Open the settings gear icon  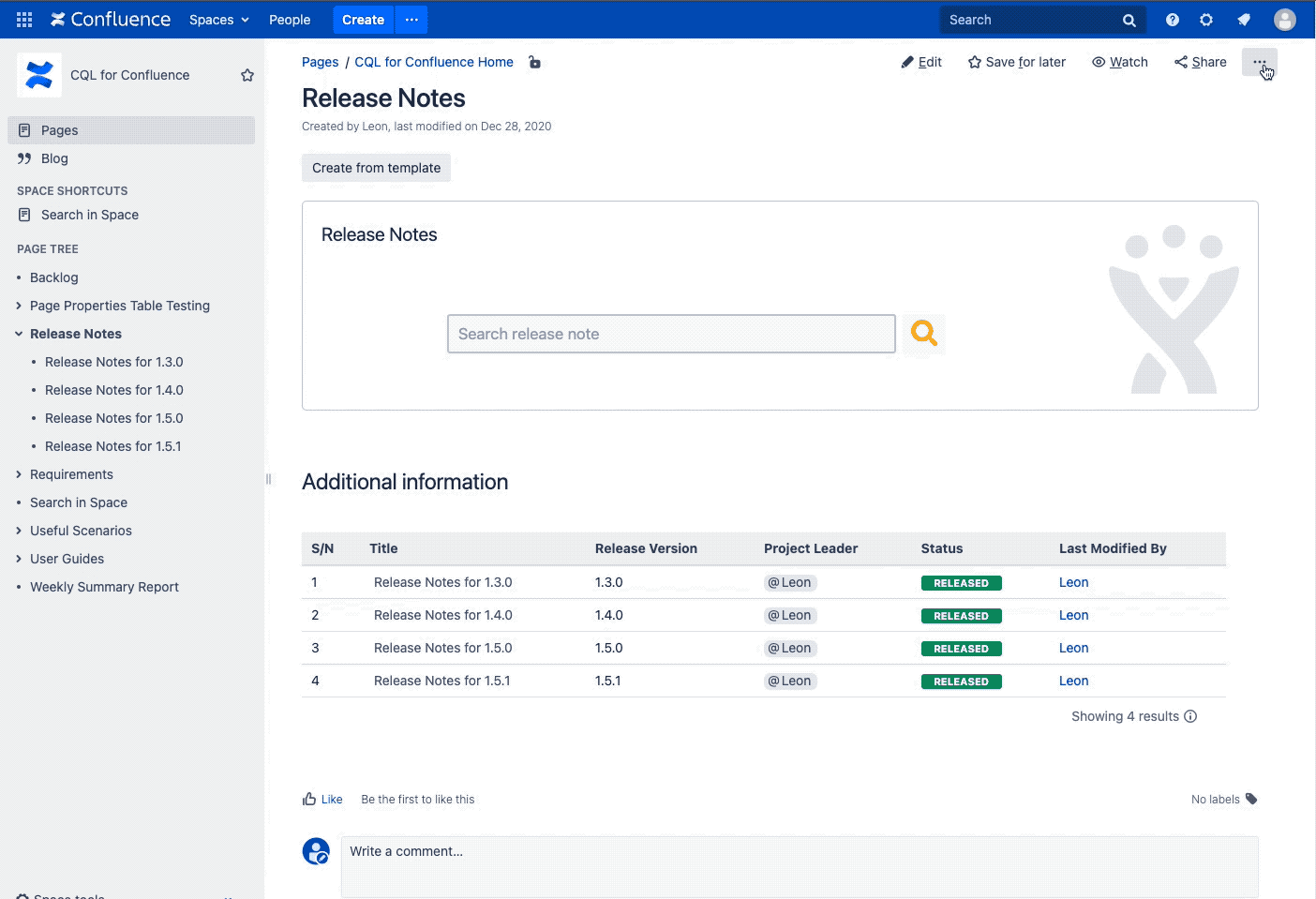pos(1206,20)
